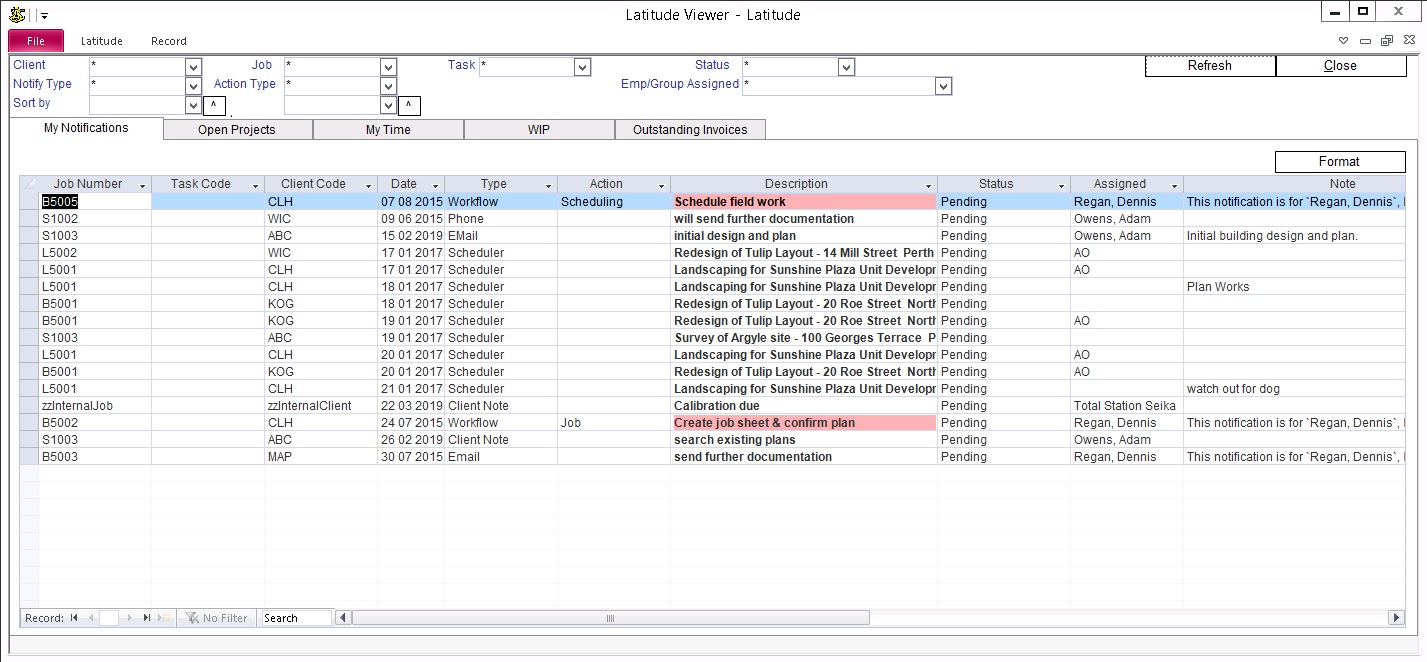
Task: Open the Record menu
Action: coord(169,41)
